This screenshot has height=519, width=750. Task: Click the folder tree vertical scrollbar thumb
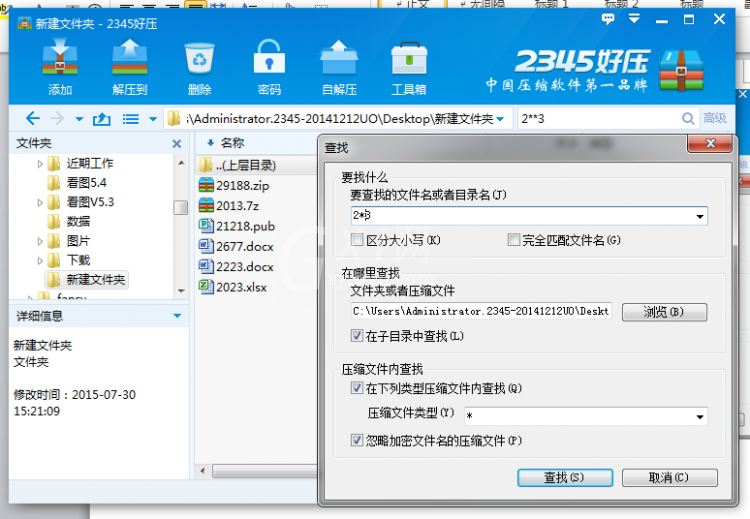(181, 207)
